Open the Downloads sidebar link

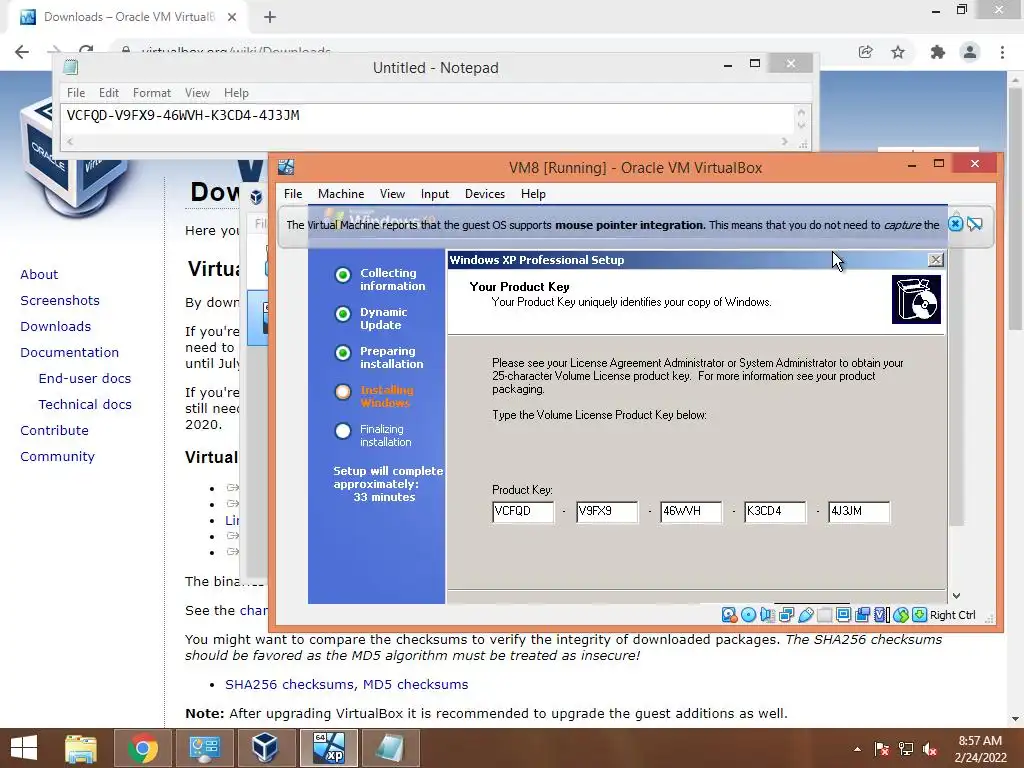click(56, 327)
